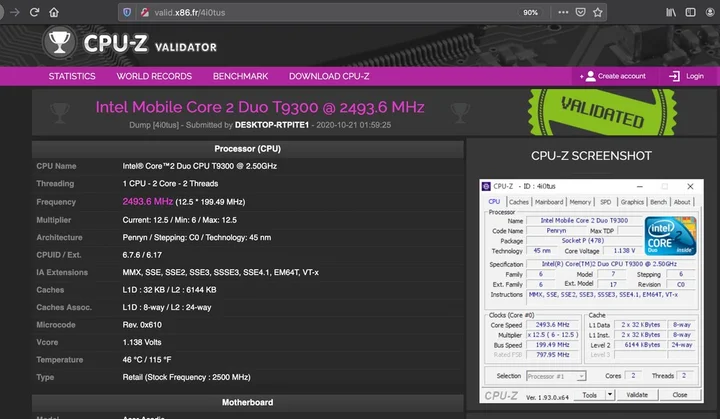Image resolution: width=720 pixels, height=419 pixels.
Task: Click the Create account link
Action: [x=621, y=76]
